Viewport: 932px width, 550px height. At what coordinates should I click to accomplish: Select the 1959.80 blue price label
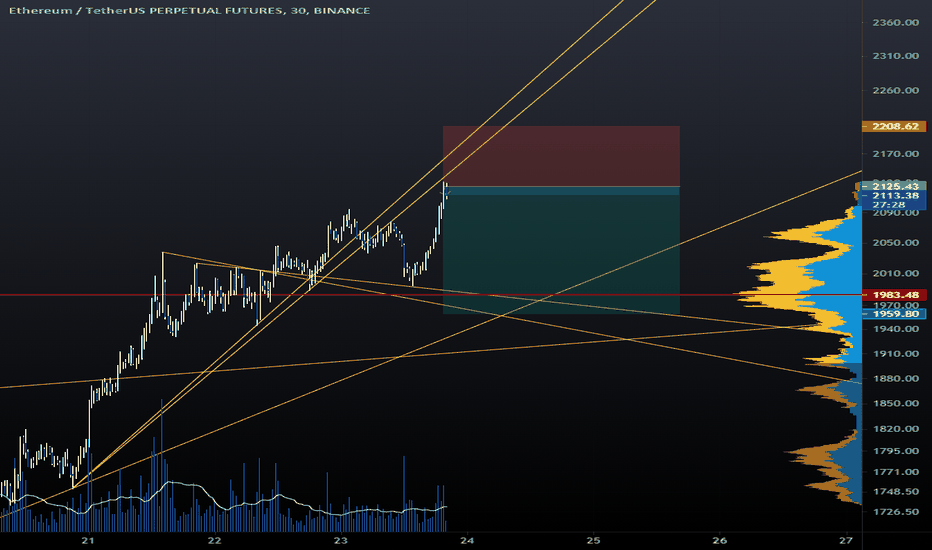pyautogui.click(x=894, y=313)
